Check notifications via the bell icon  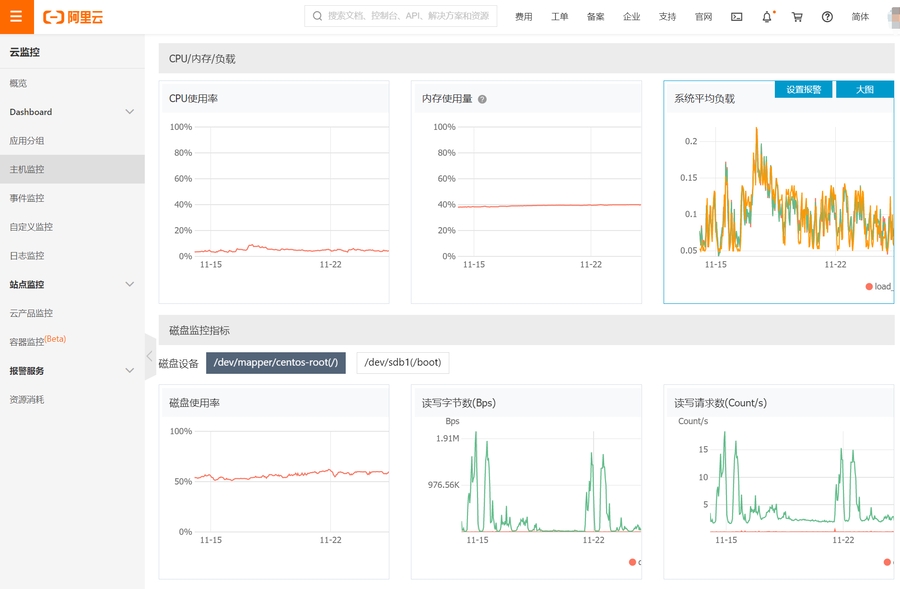click(x=766, y=16)
